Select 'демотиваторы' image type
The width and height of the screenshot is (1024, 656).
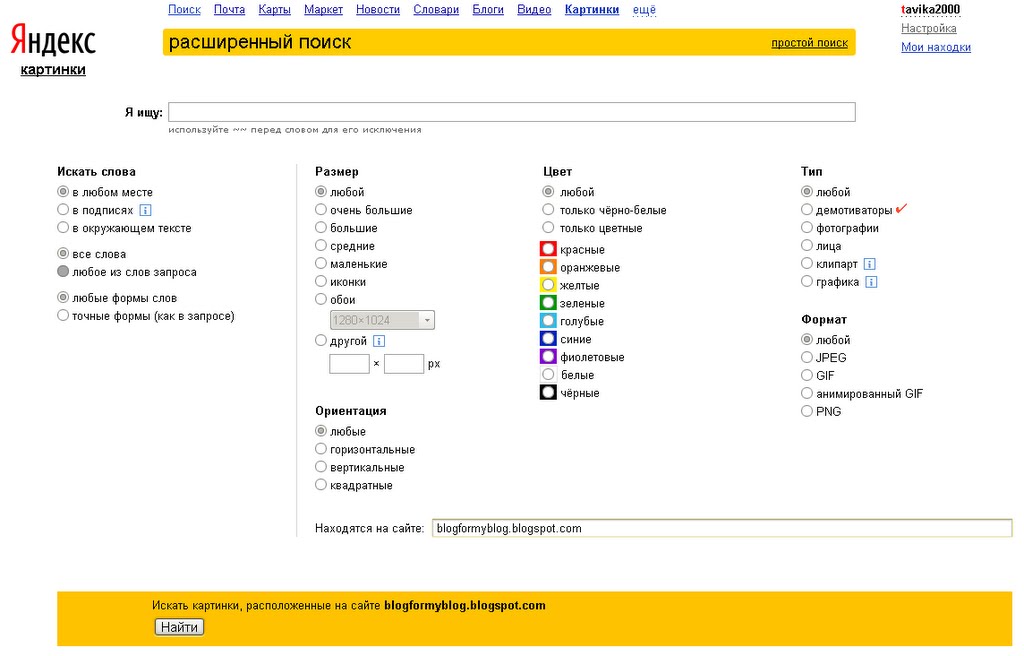click(807, 210)
